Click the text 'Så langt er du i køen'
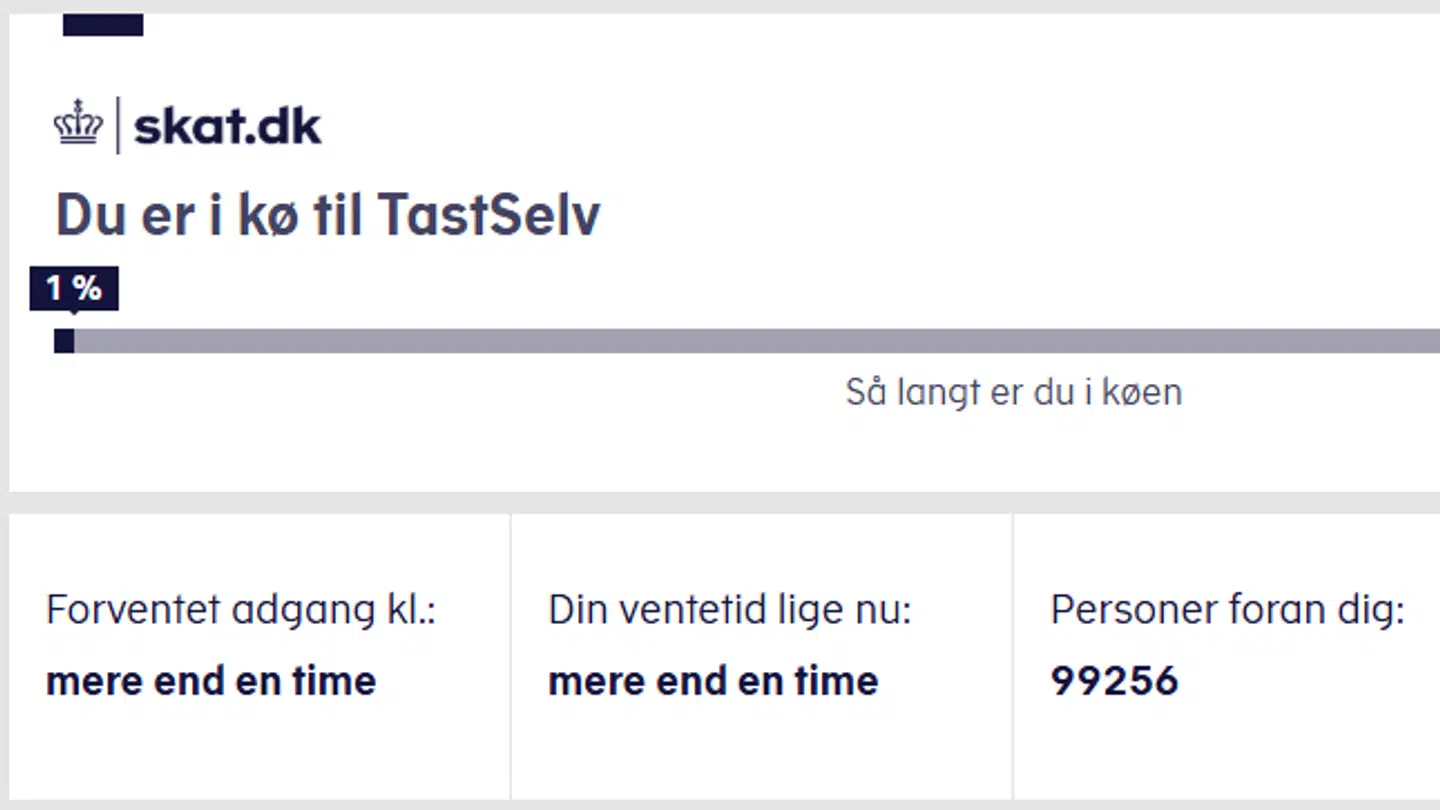Screen dimensions: 1440x810 (1013, 392)
